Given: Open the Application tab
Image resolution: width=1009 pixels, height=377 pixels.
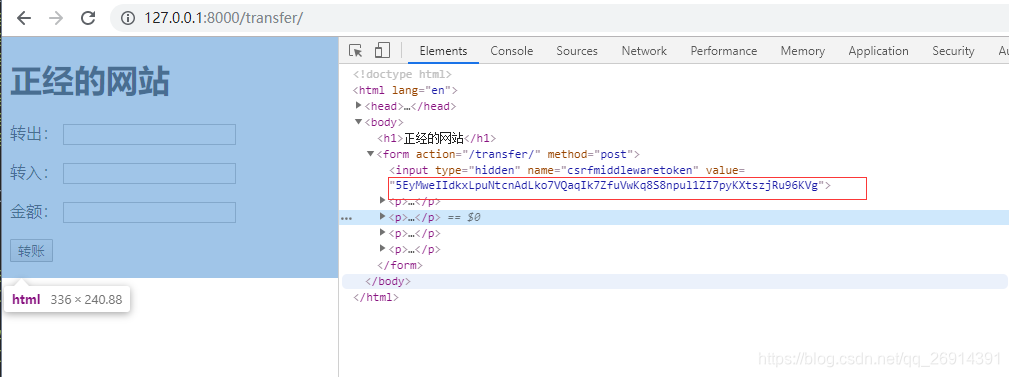Looking at the screenshot, I should 878,51.
